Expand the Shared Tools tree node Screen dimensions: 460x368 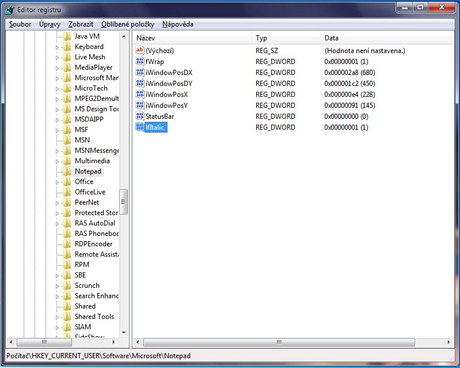57,317
